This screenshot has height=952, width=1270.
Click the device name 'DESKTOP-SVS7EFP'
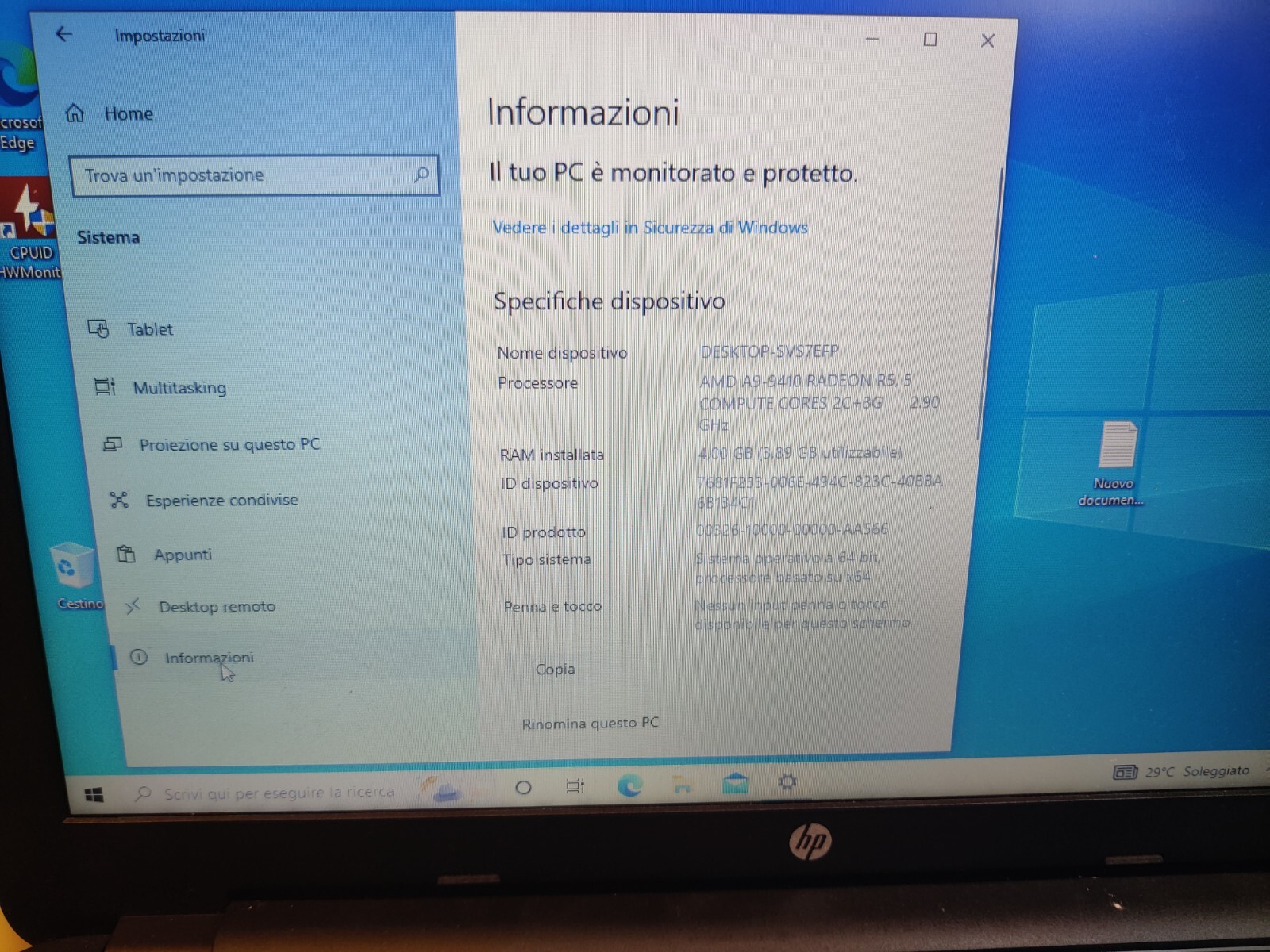[x=769, y=351]
